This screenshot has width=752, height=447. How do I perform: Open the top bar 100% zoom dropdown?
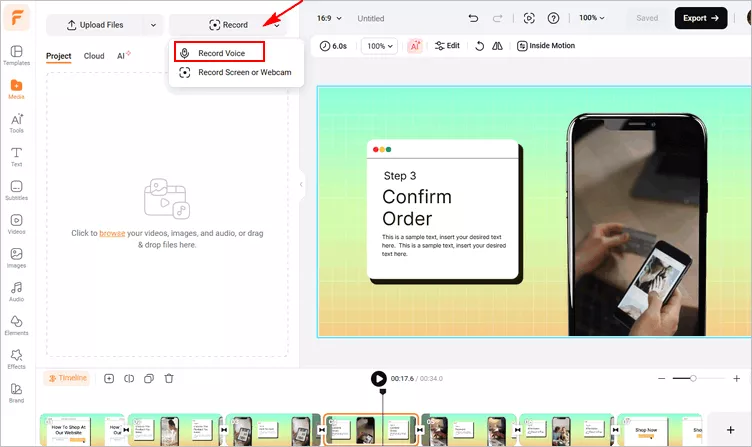[591, 18]
